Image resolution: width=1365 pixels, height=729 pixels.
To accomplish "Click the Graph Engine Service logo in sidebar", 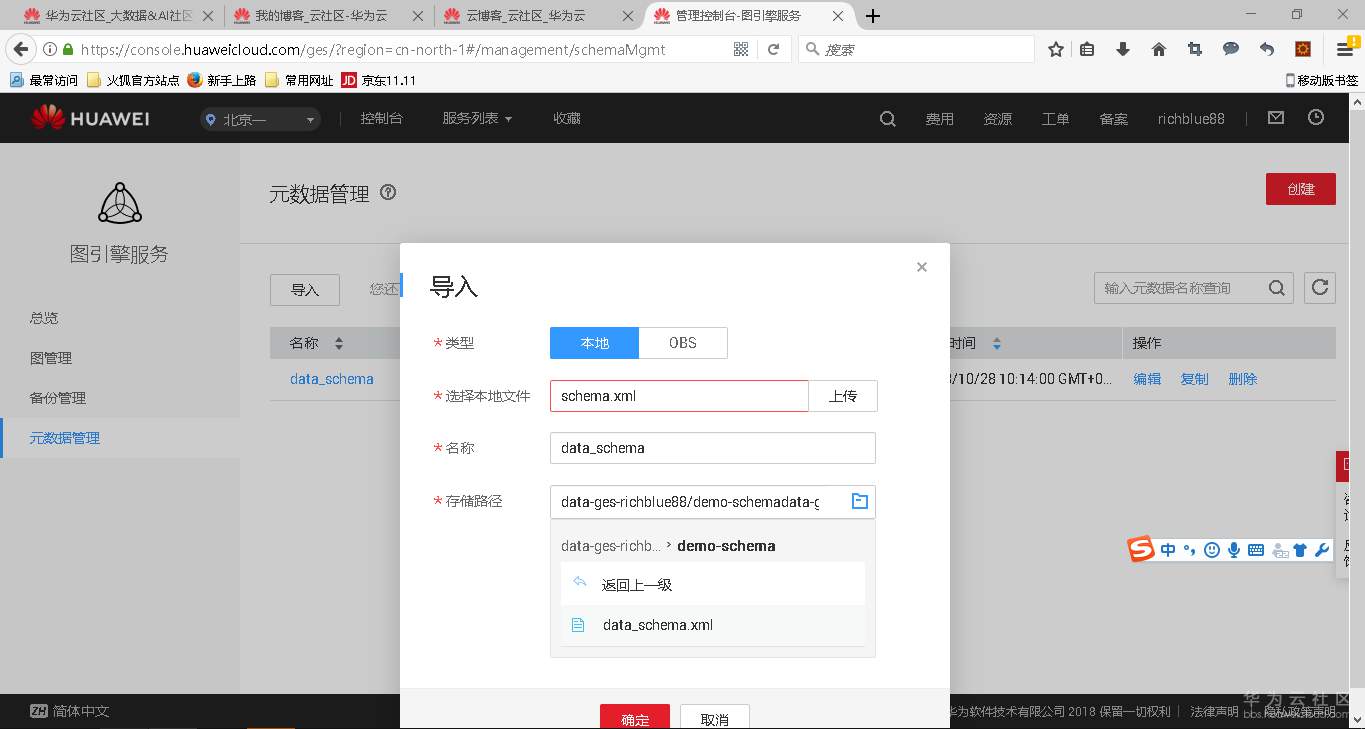I will click(x=119, y=205).
